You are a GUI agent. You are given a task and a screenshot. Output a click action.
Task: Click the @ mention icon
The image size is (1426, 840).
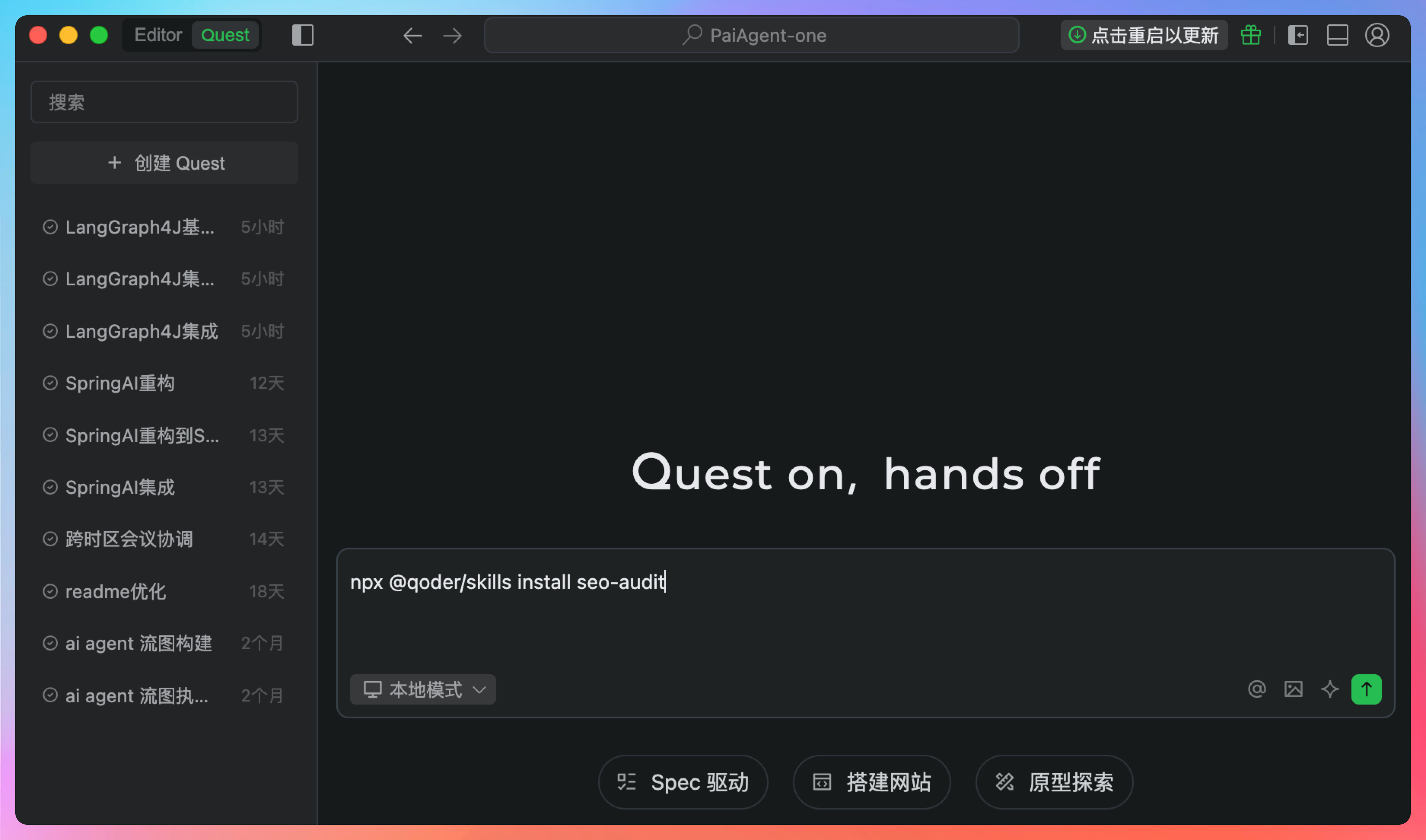[x=1257, y=689]
